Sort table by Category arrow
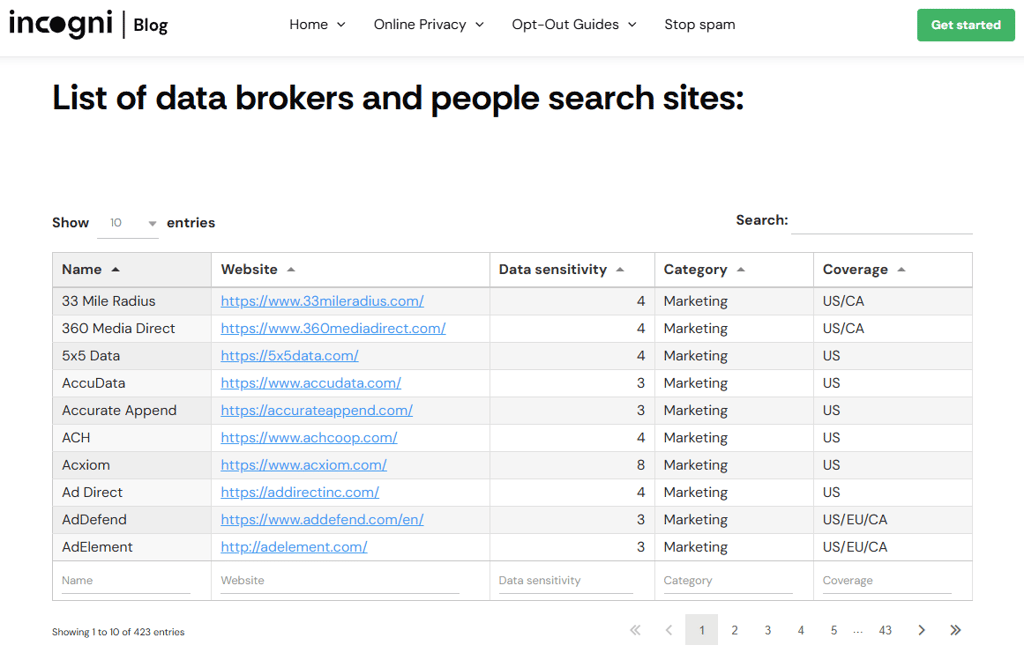 (741, 270)
